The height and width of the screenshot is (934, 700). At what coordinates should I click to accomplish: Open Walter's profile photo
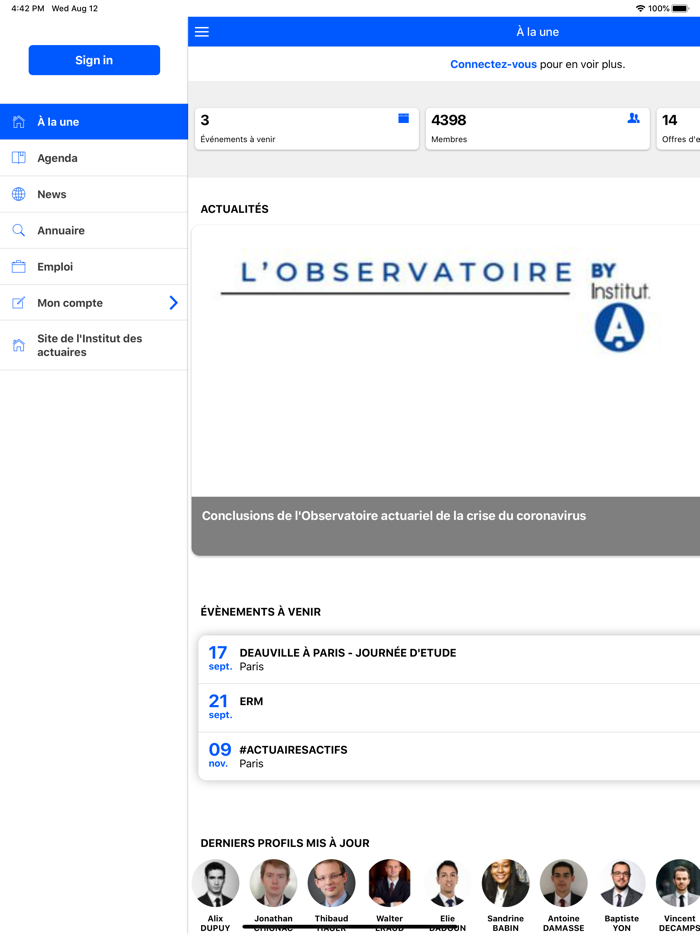(x=390, y=883)
